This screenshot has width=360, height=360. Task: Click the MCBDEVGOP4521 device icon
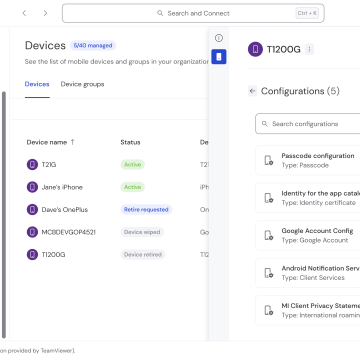32,232
